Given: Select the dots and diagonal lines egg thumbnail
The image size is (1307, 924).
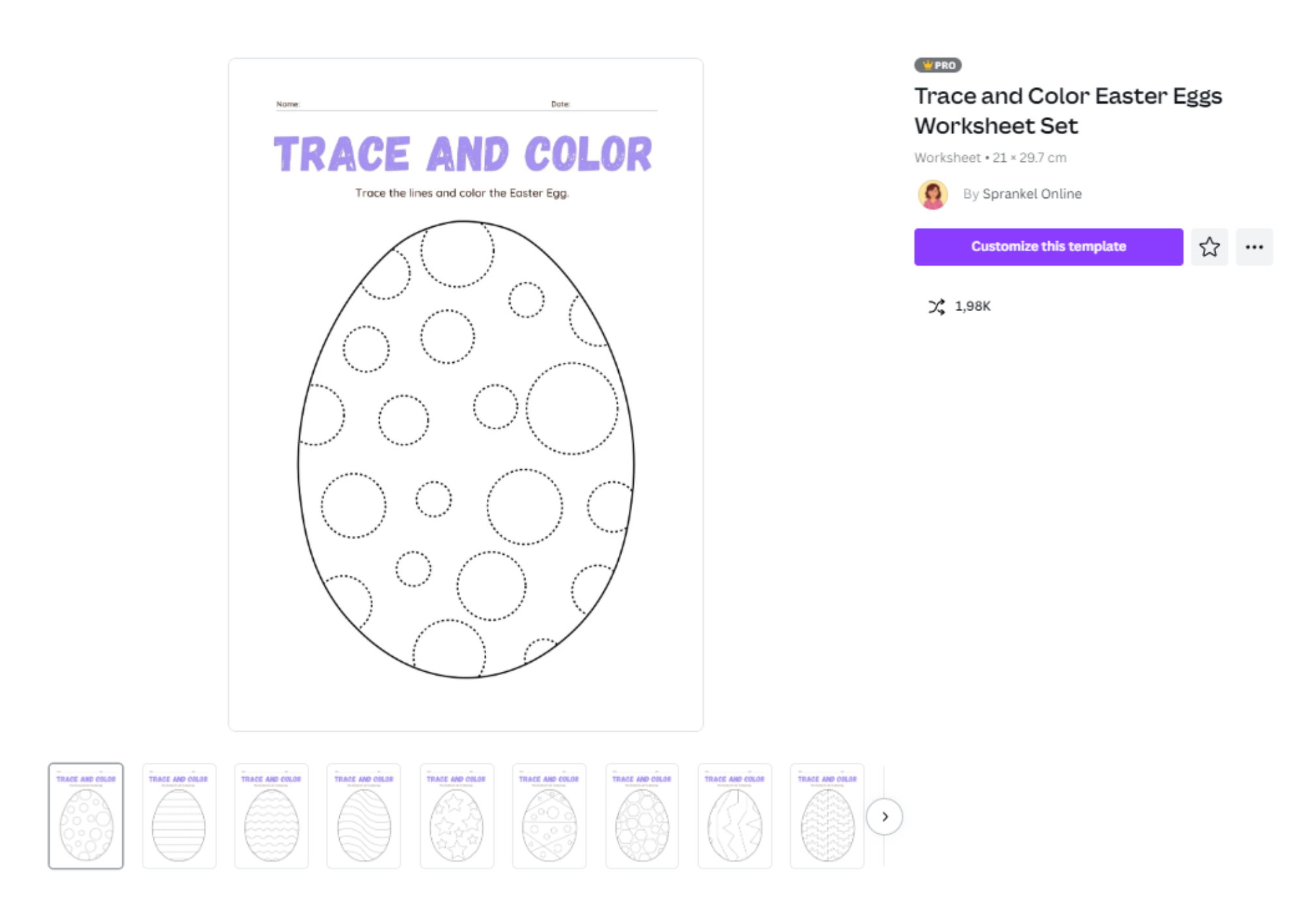Looking at the screenshot, I should point(549,816).
